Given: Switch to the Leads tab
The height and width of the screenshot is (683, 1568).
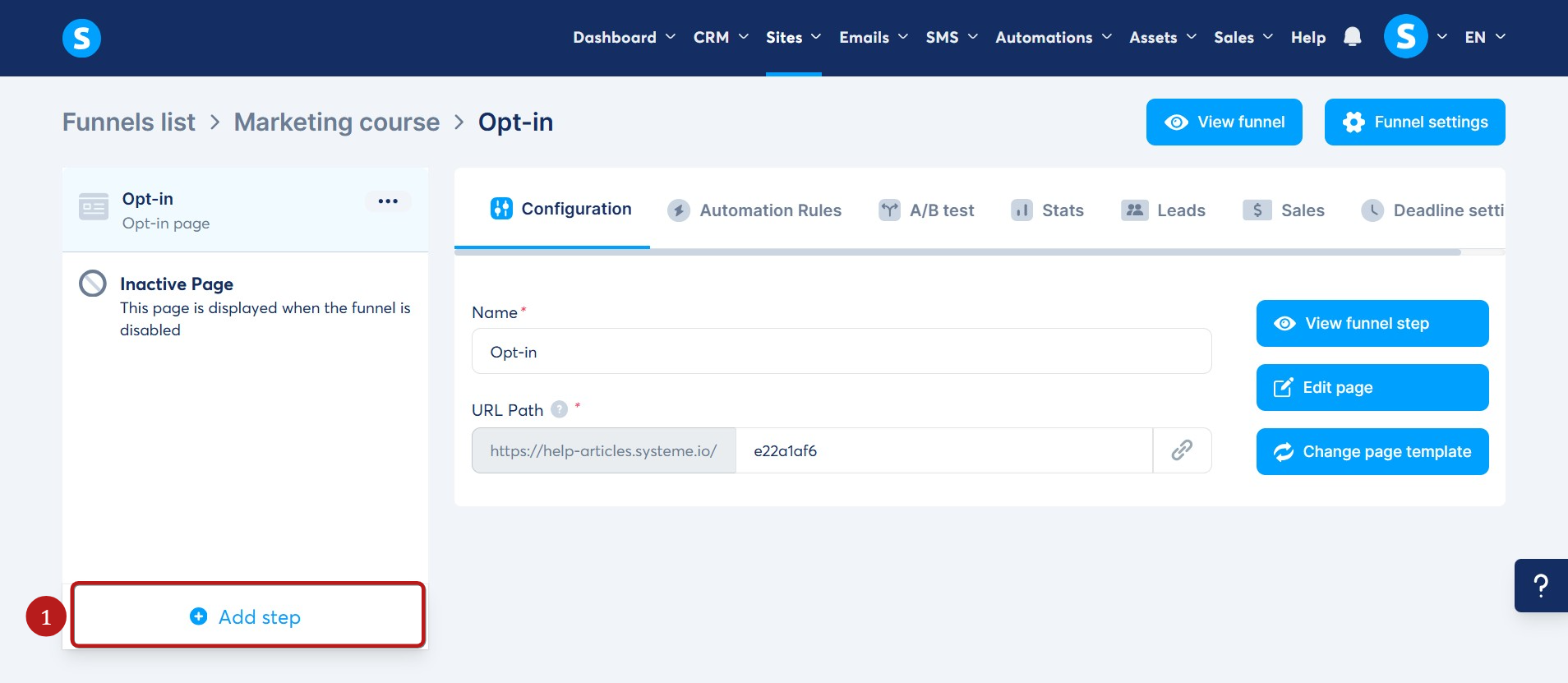Looking at the screenshot, I should 1163,210.
